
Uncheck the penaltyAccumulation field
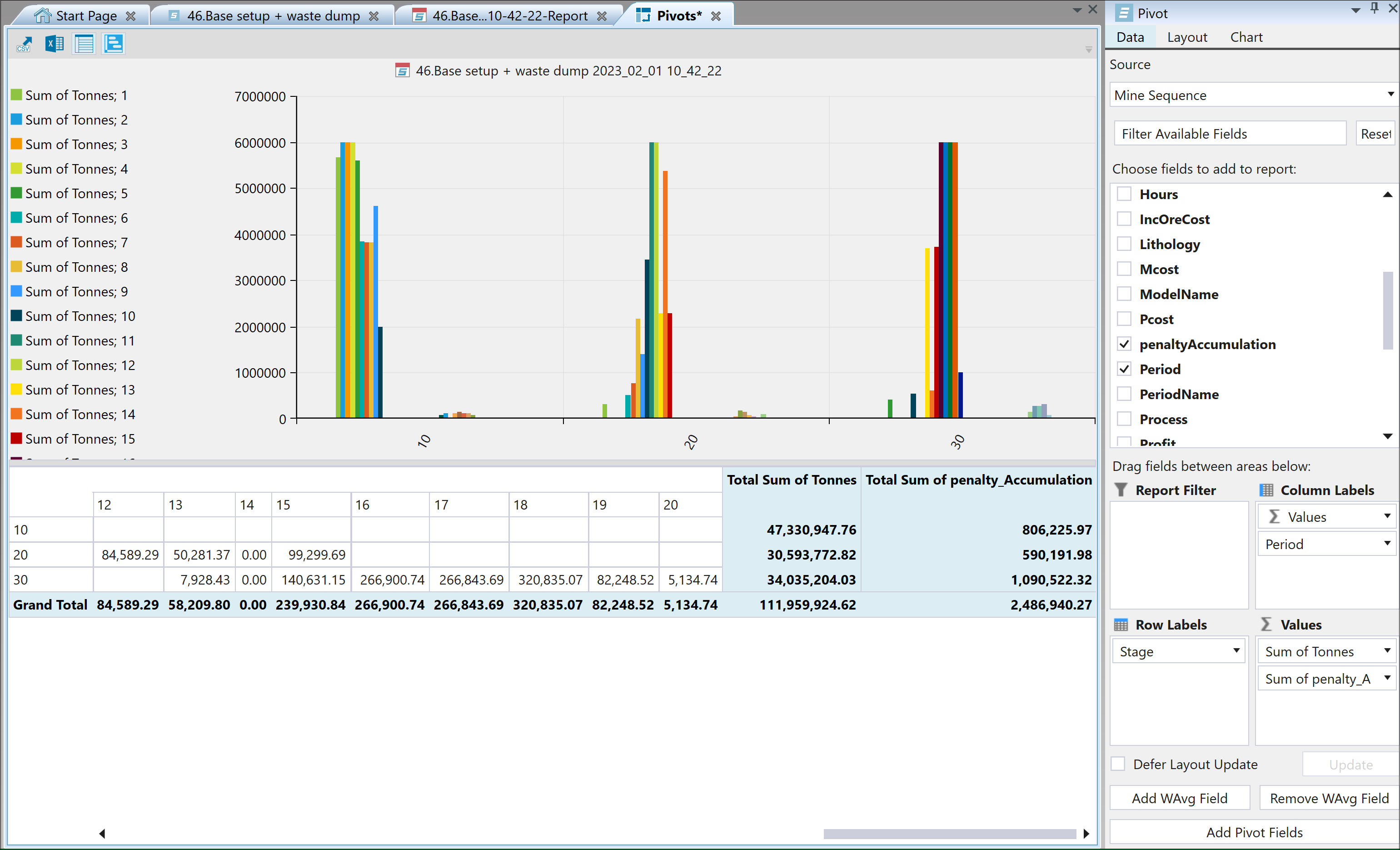pos(1124,344)
